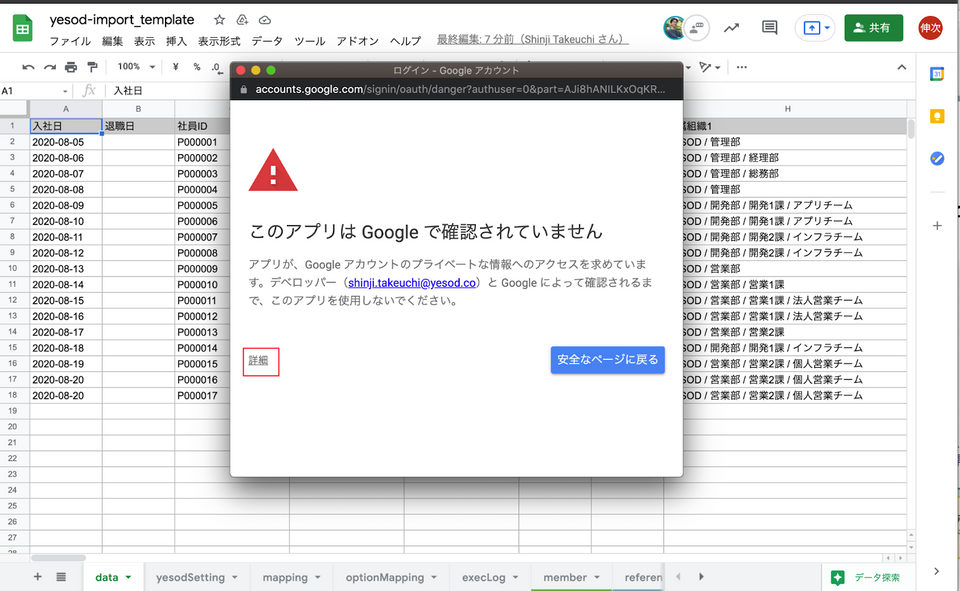Check the cloud save status icon
Screen dimensions: 960x591
click(x=264, y=20)
